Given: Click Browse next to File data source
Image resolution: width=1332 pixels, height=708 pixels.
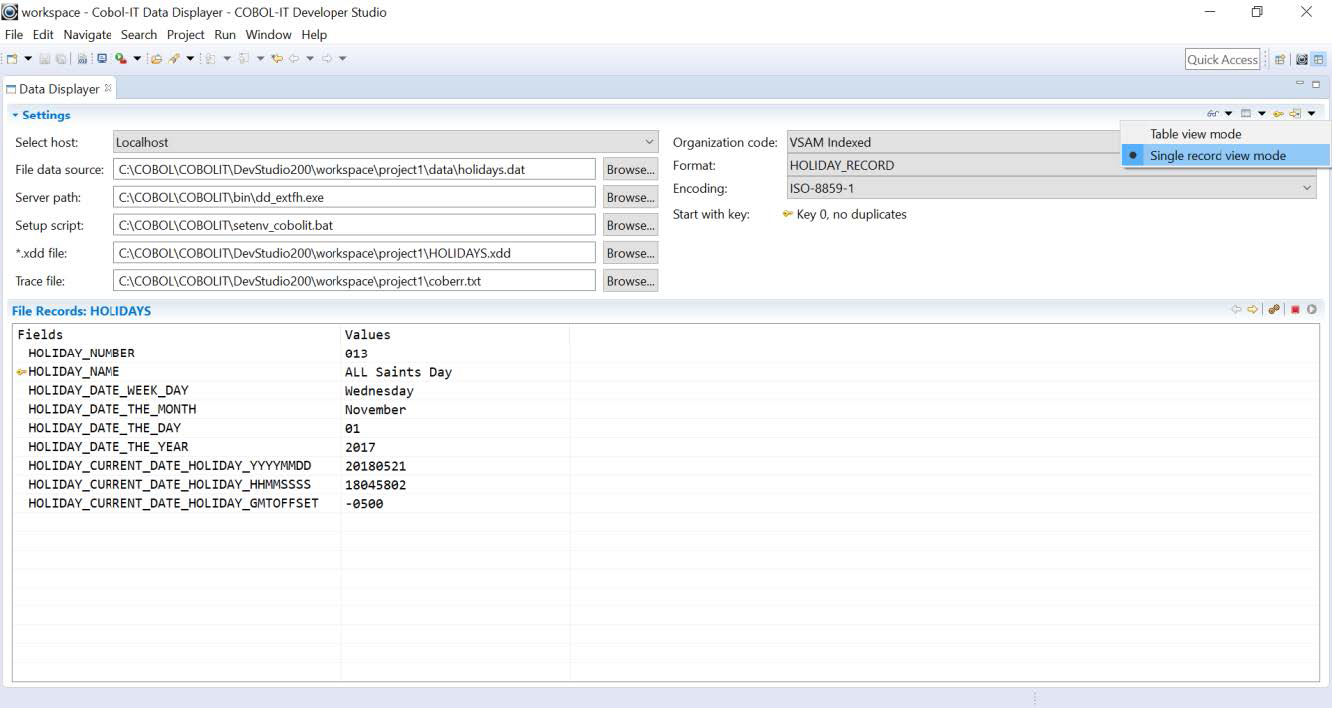Looking at the screenshot, I should click(630, 170).
